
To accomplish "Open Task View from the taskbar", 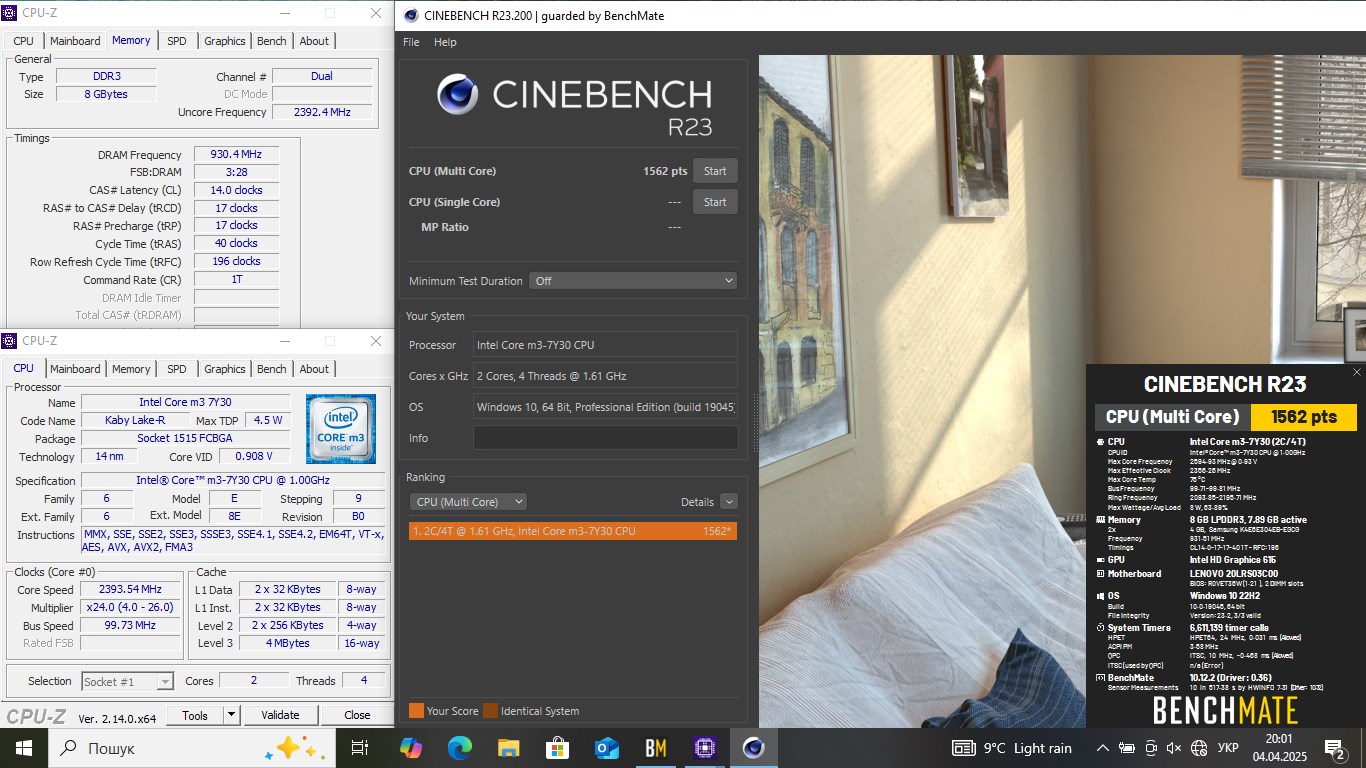I will tap(360, 748).
